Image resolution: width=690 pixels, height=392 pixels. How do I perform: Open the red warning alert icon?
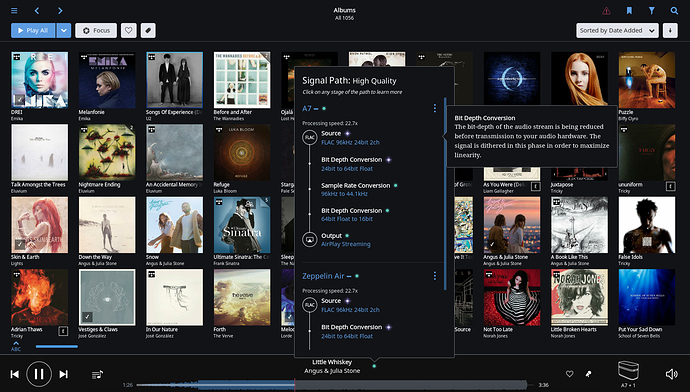pos(606,11)
